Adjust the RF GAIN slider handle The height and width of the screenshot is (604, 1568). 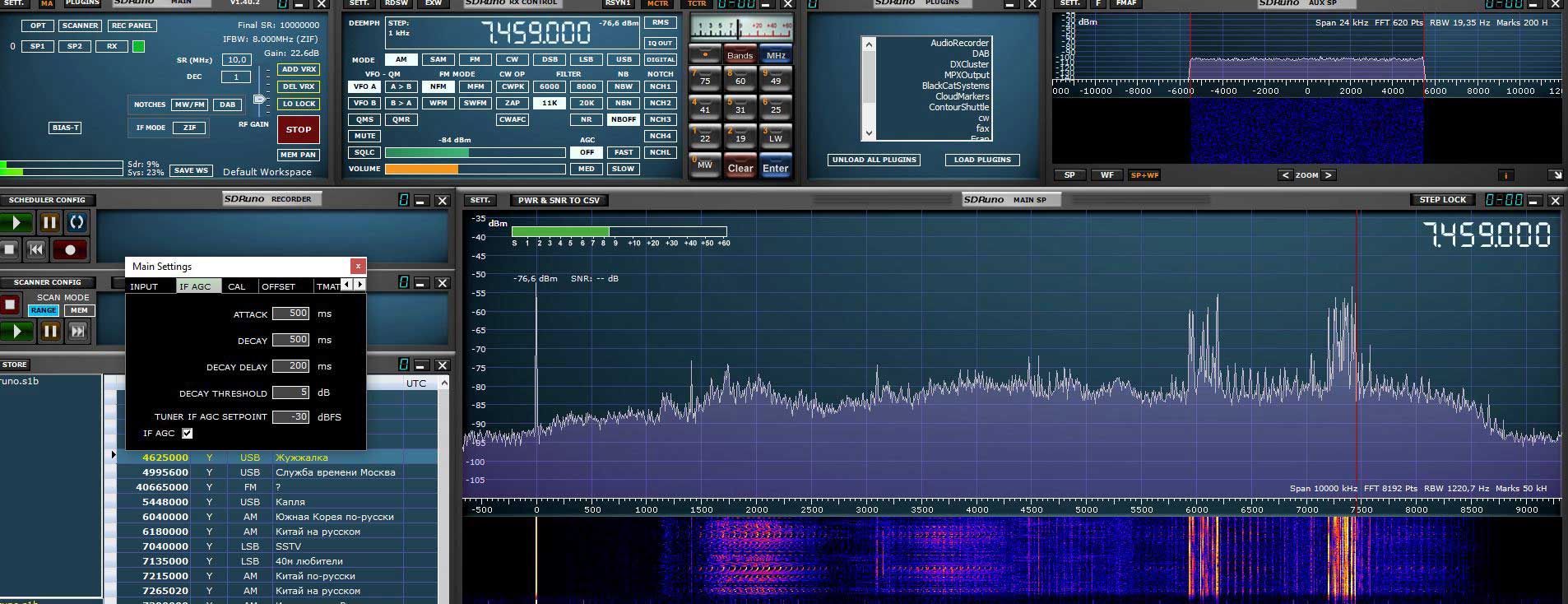pos(260,100)
